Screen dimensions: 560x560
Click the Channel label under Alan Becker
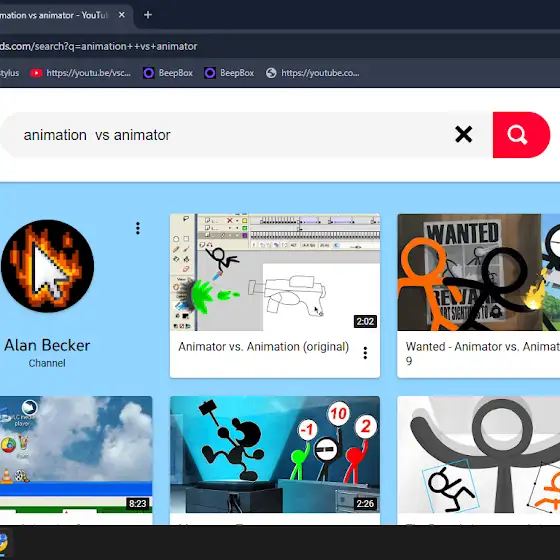click(x=47, y=363)
